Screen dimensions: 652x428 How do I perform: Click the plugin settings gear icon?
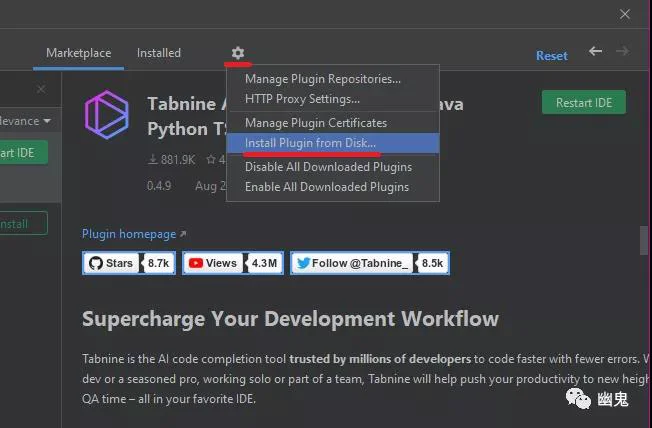237,53
